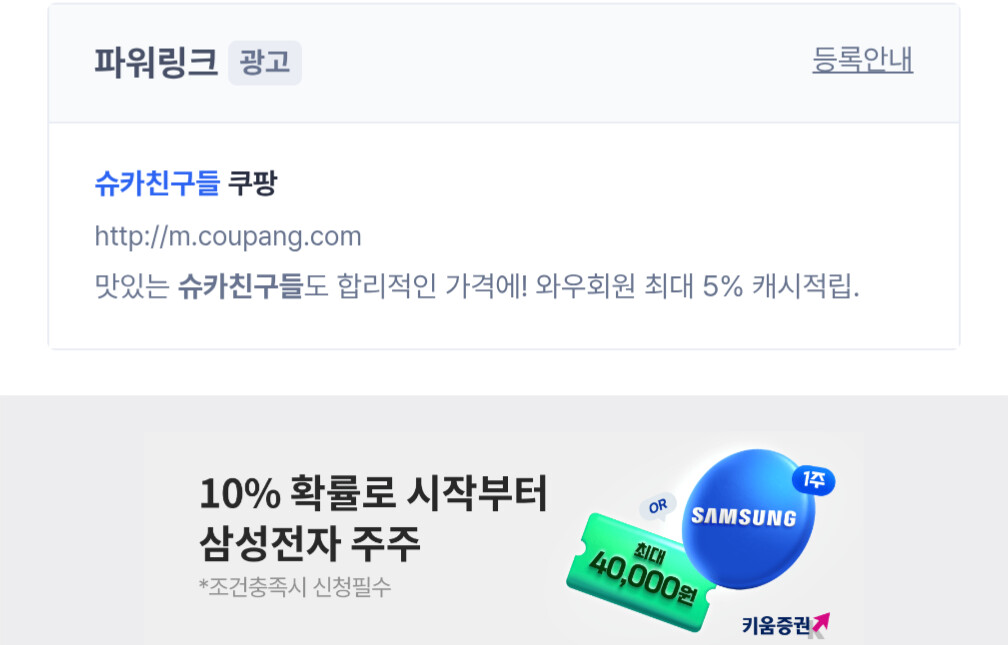Click the pink arrow in 키움증권 logo
The width and height of the screenshot is (1008, 645).
tap(821, 622)
